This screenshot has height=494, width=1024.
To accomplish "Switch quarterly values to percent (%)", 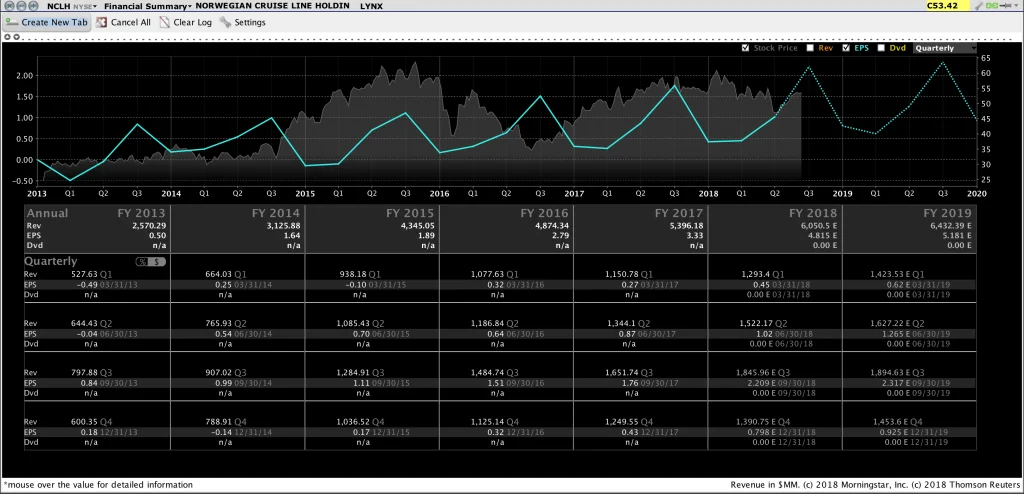I will [x=143, y=261].
